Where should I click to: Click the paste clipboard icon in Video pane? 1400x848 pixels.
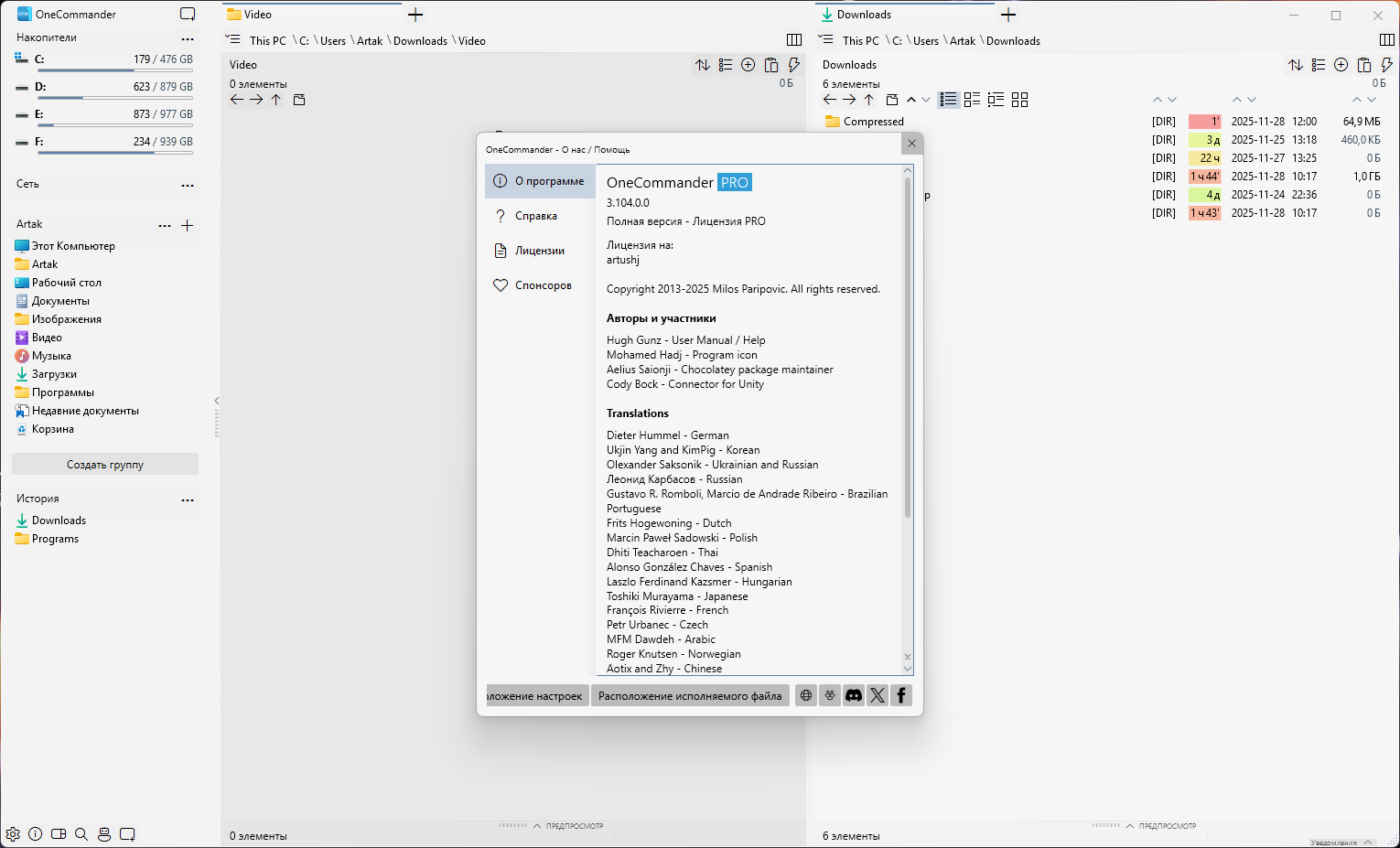click(x=771, y=65)
